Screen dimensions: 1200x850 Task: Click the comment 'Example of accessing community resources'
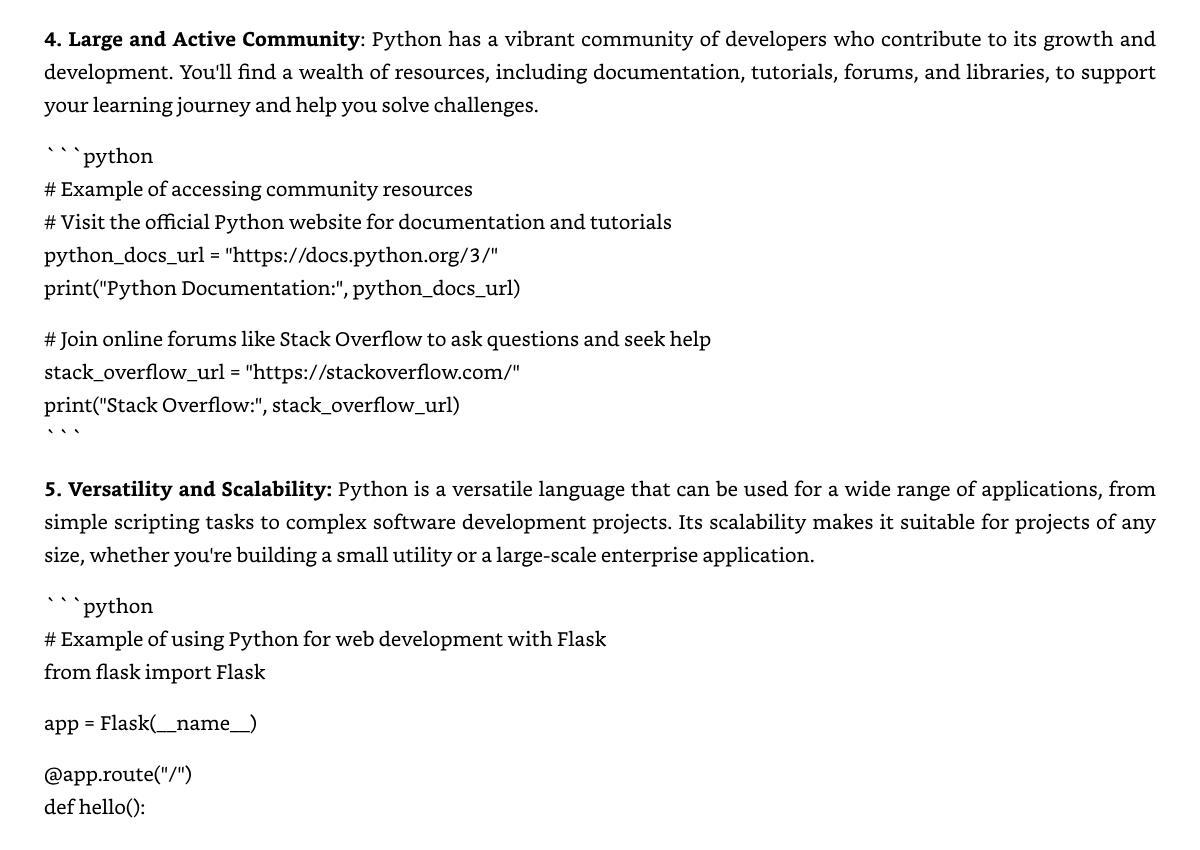click(258, 189)
